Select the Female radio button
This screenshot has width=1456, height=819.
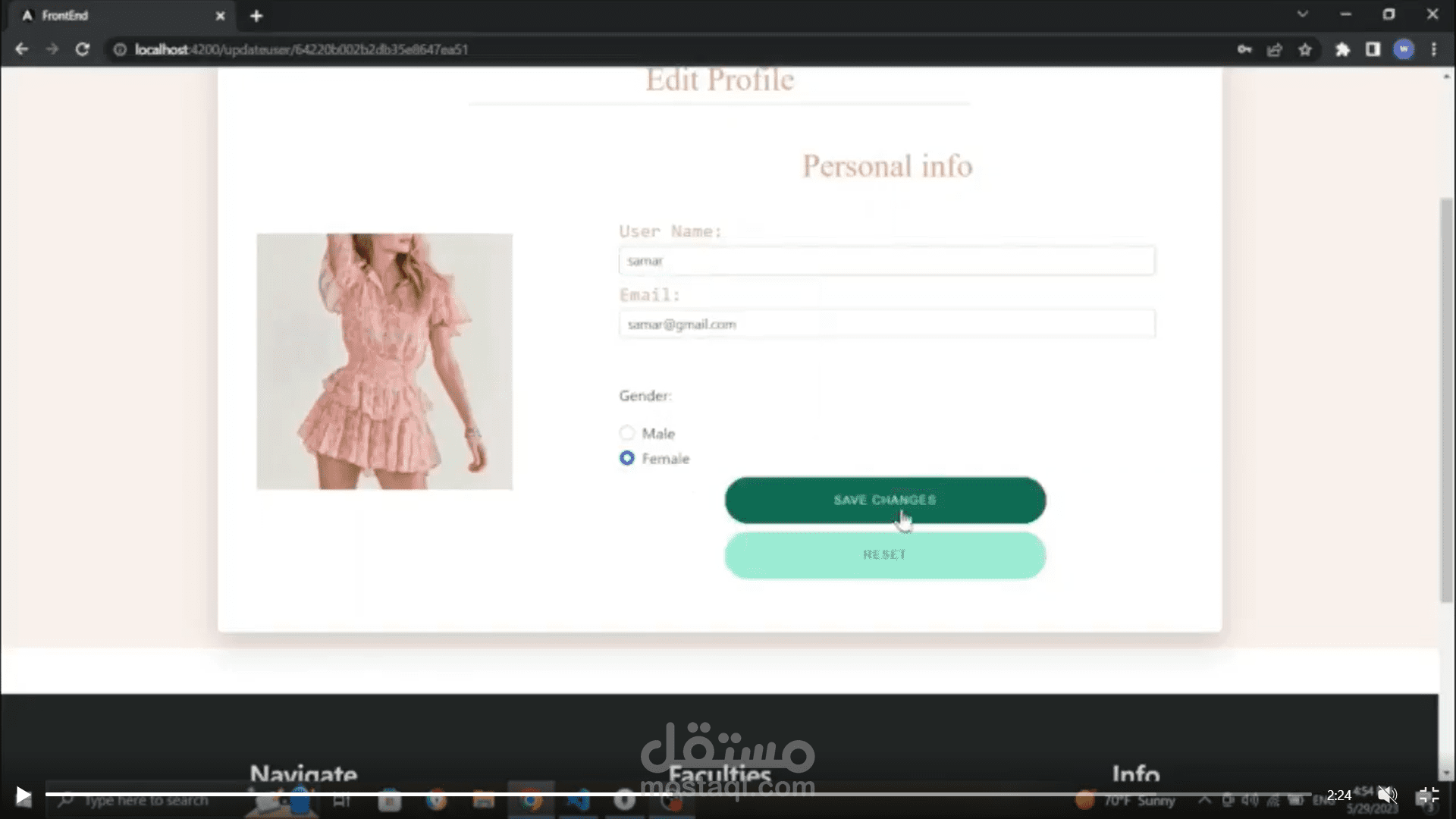pyautogui.click(x=627, y=458)
